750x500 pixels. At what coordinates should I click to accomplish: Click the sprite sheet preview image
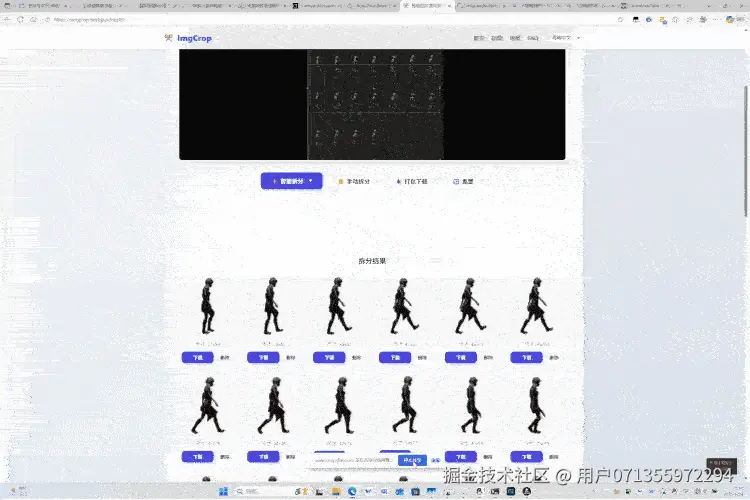(x=375, y=104)
